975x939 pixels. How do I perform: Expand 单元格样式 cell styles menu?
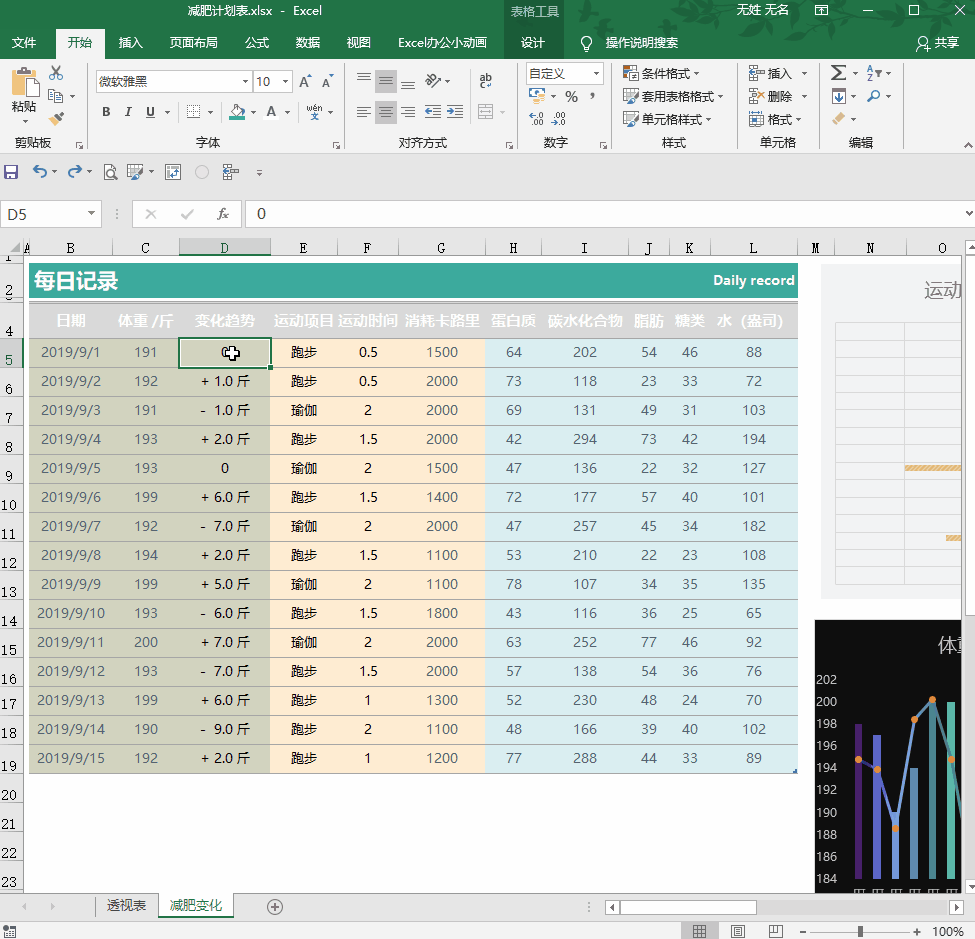click(x=667, y=119)
